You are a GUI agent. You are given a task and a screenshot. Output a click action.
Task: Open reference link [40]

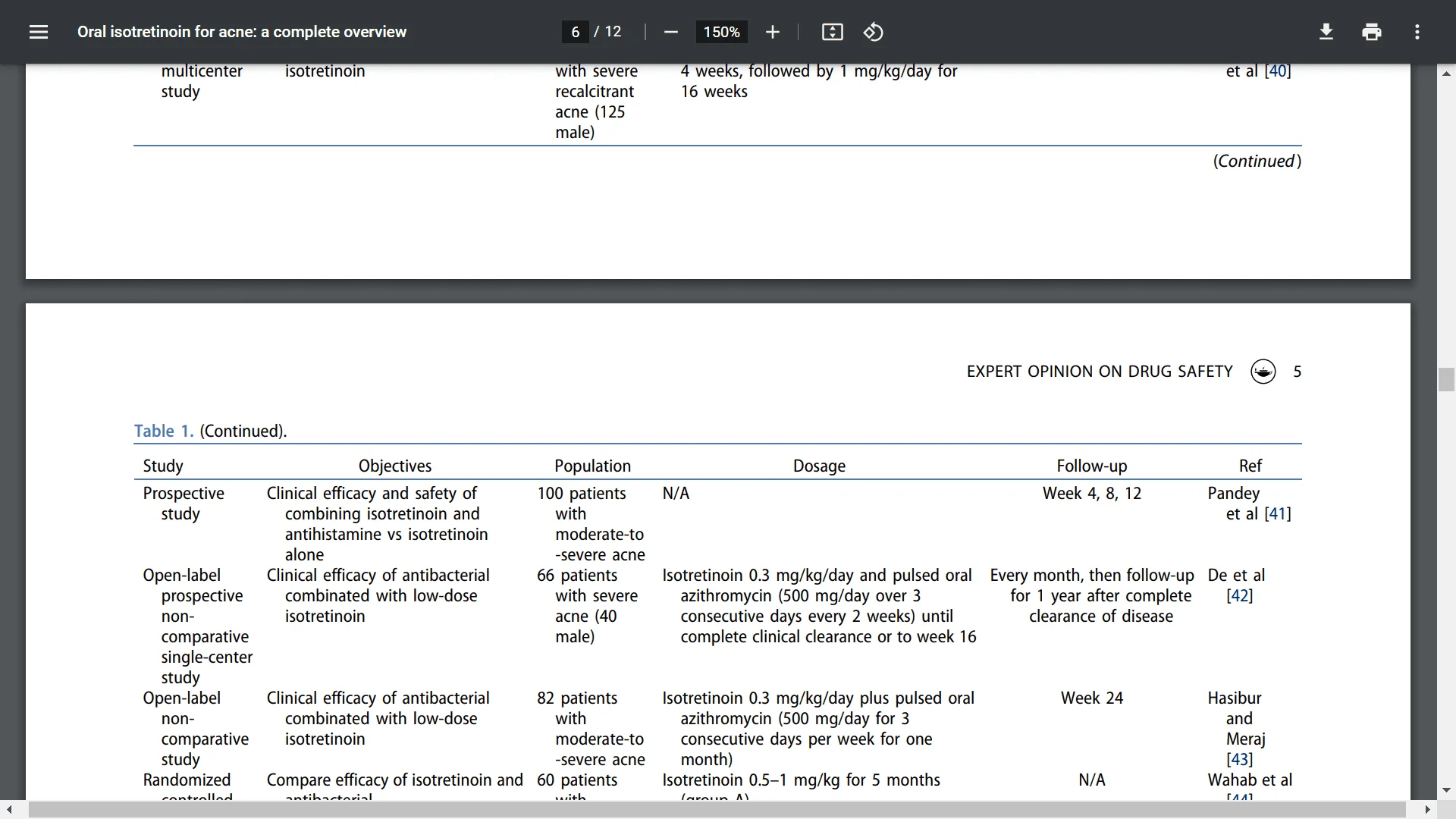(1278, 71)
